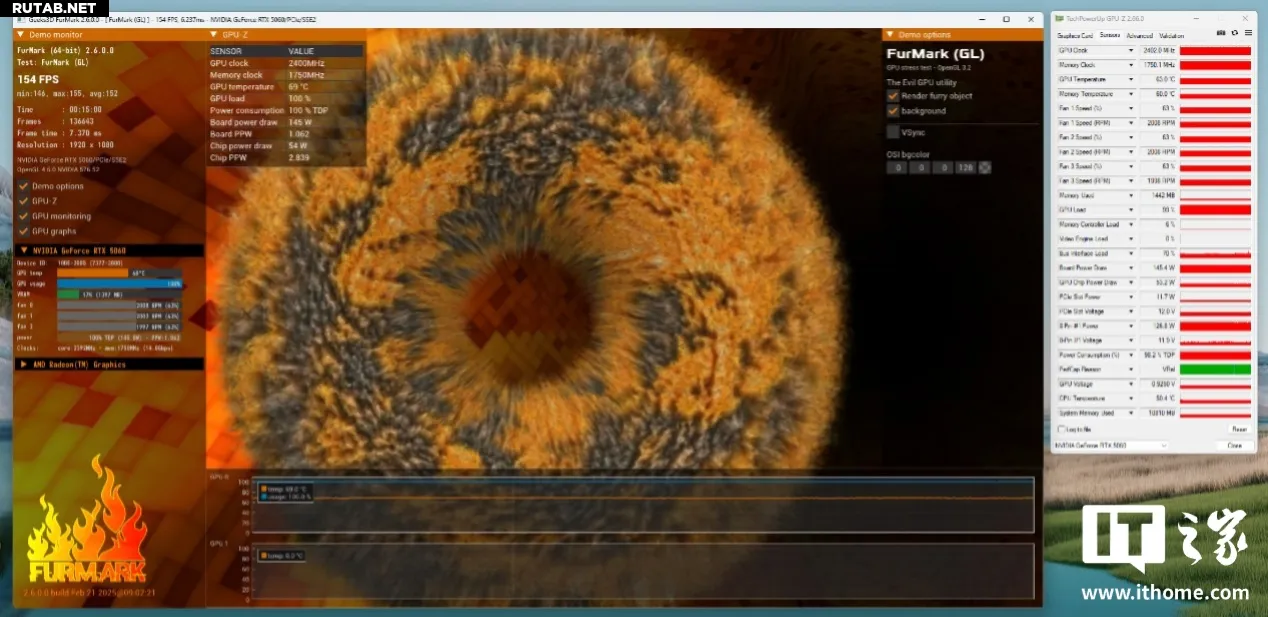Click the Resolution 1920 x 1080 line
Image resolution: width=1268 pixels, height=617 pixels.
click(65, 145)
